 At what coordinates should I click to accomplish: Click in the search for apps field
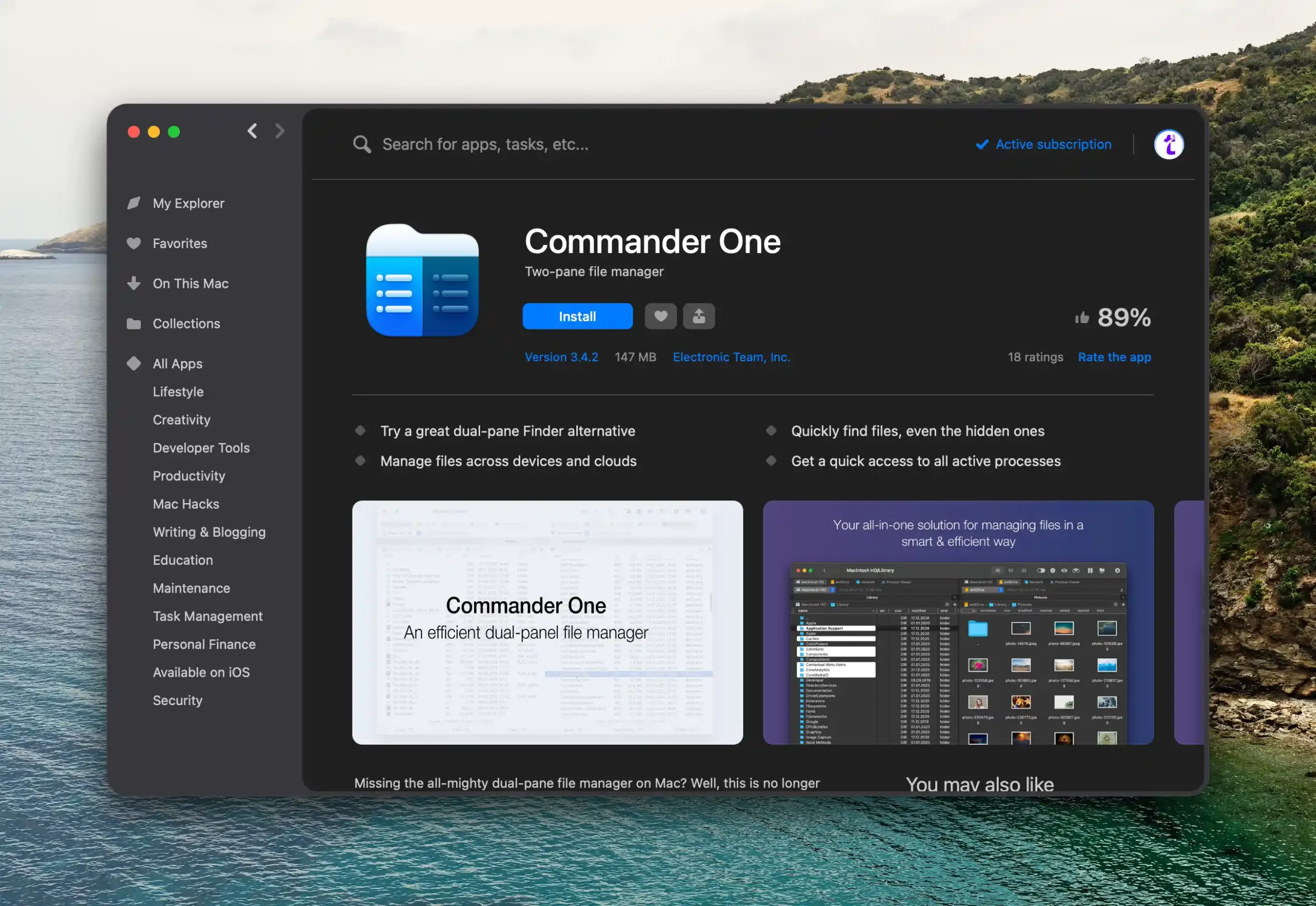(485, 144)
